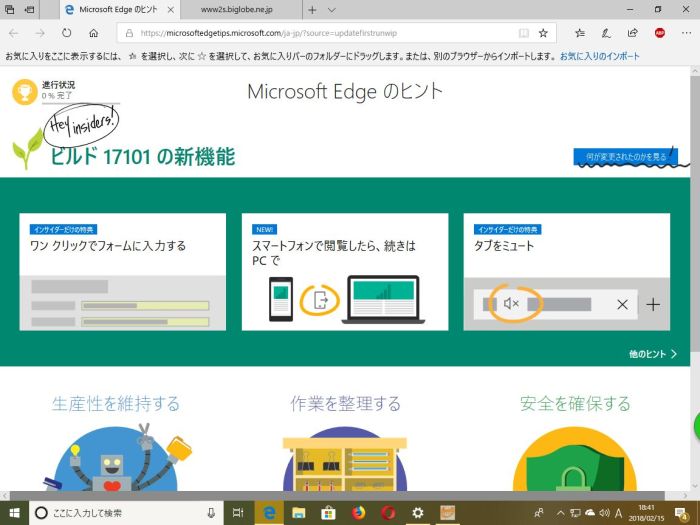This screenshot has width=700, height=525.
Task: Click the Adblock Plus extension icon
Action: click(x=659, y=33)
